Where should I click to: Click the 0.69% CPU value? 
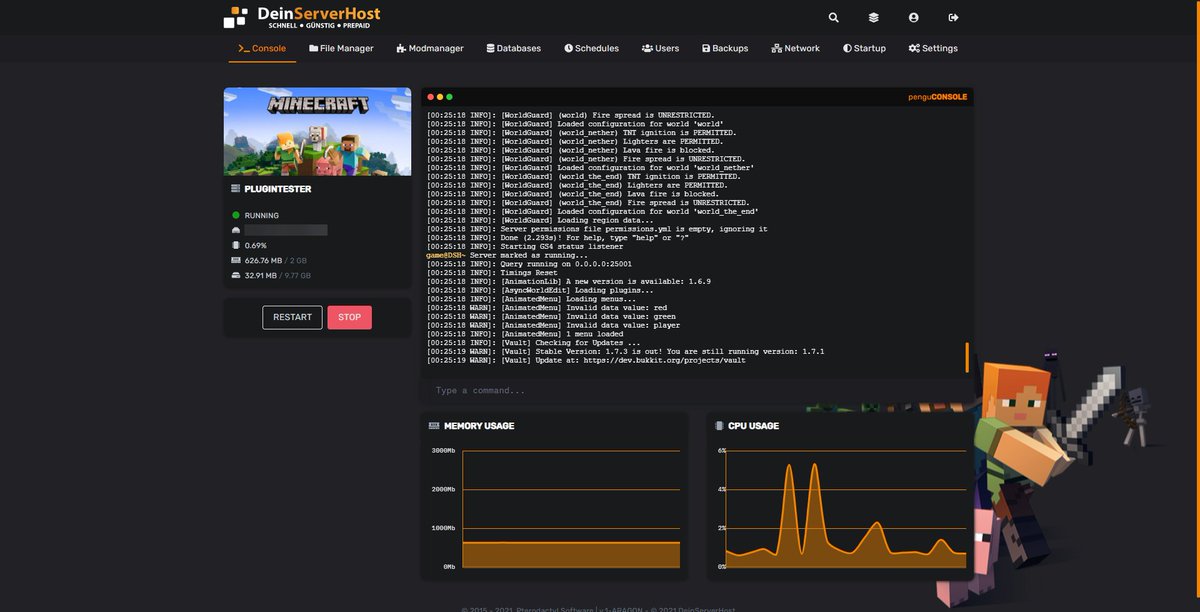256,245
